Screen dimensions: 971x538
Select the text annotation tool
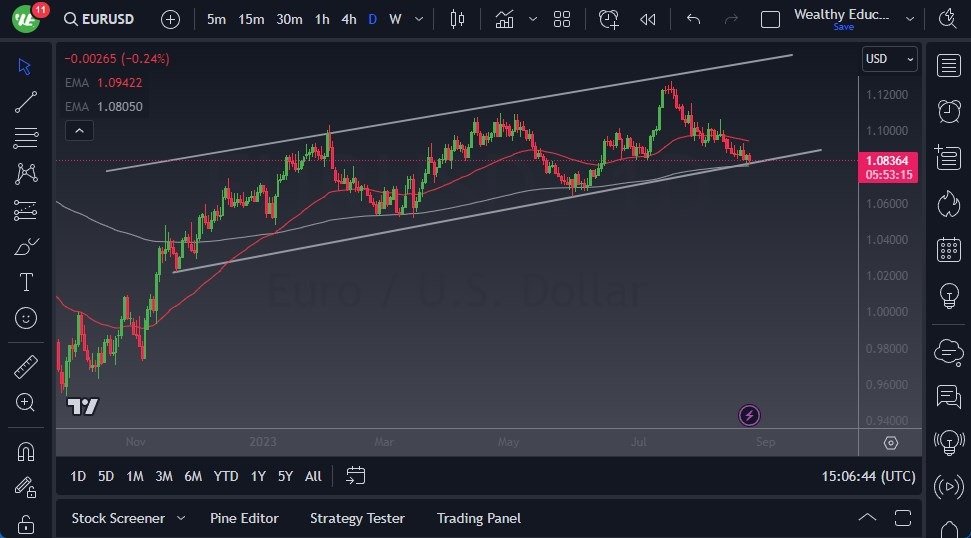[x=26, y=282]
